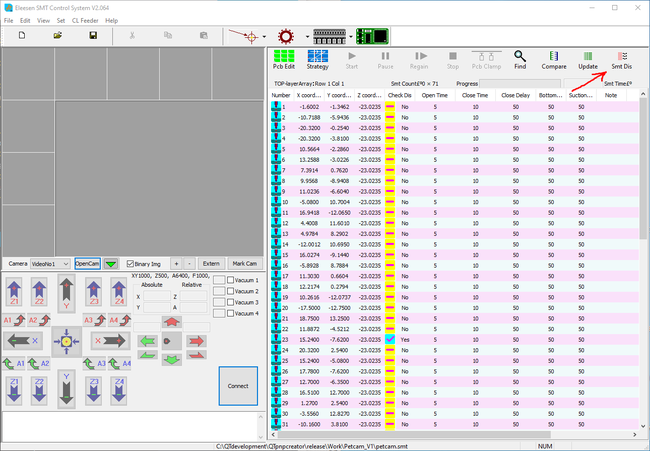Open the CL Feeder menu
This screenshot has height=451, width=650.
(85, 20)
